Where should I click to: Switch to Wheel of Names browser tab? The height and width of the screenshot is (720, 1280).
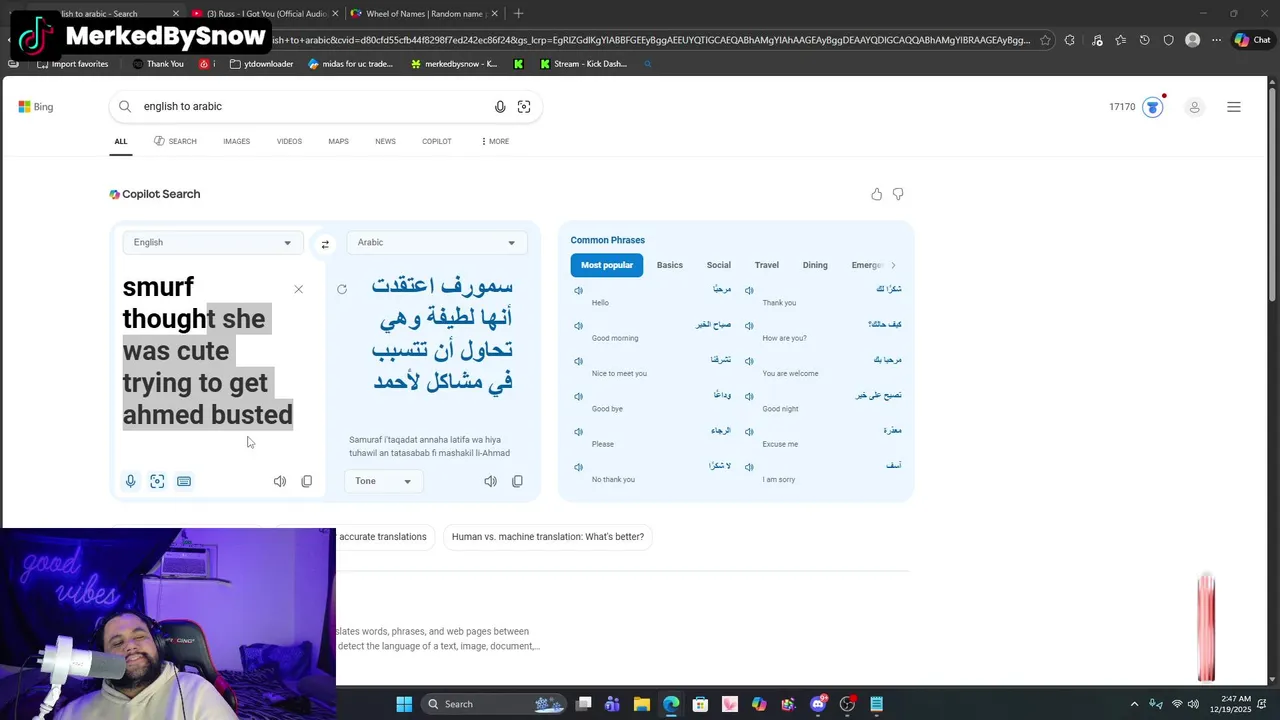(x=424, y=14)
